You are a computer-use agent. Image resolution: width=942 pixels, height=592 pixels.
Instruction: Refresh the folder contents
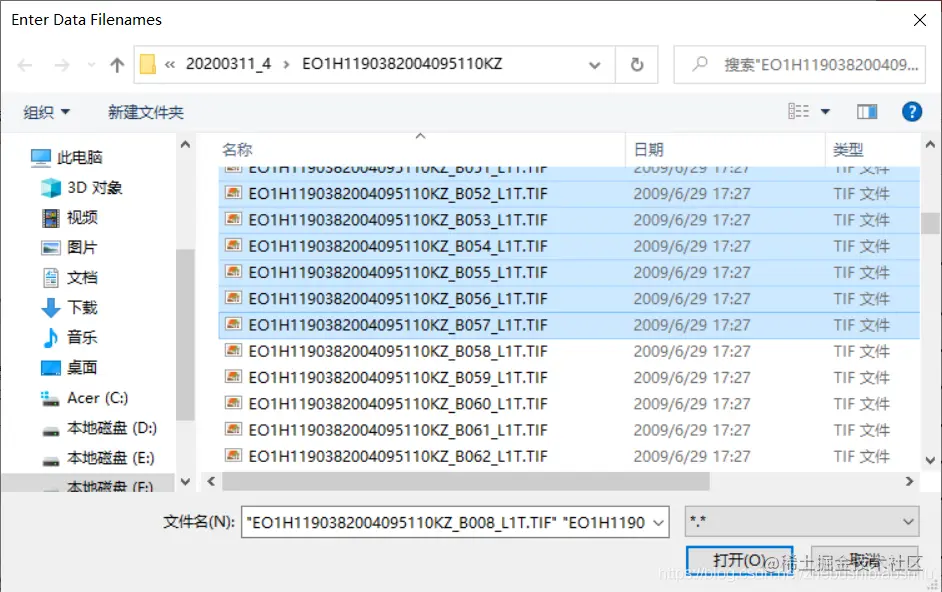(x=637, y=65)
